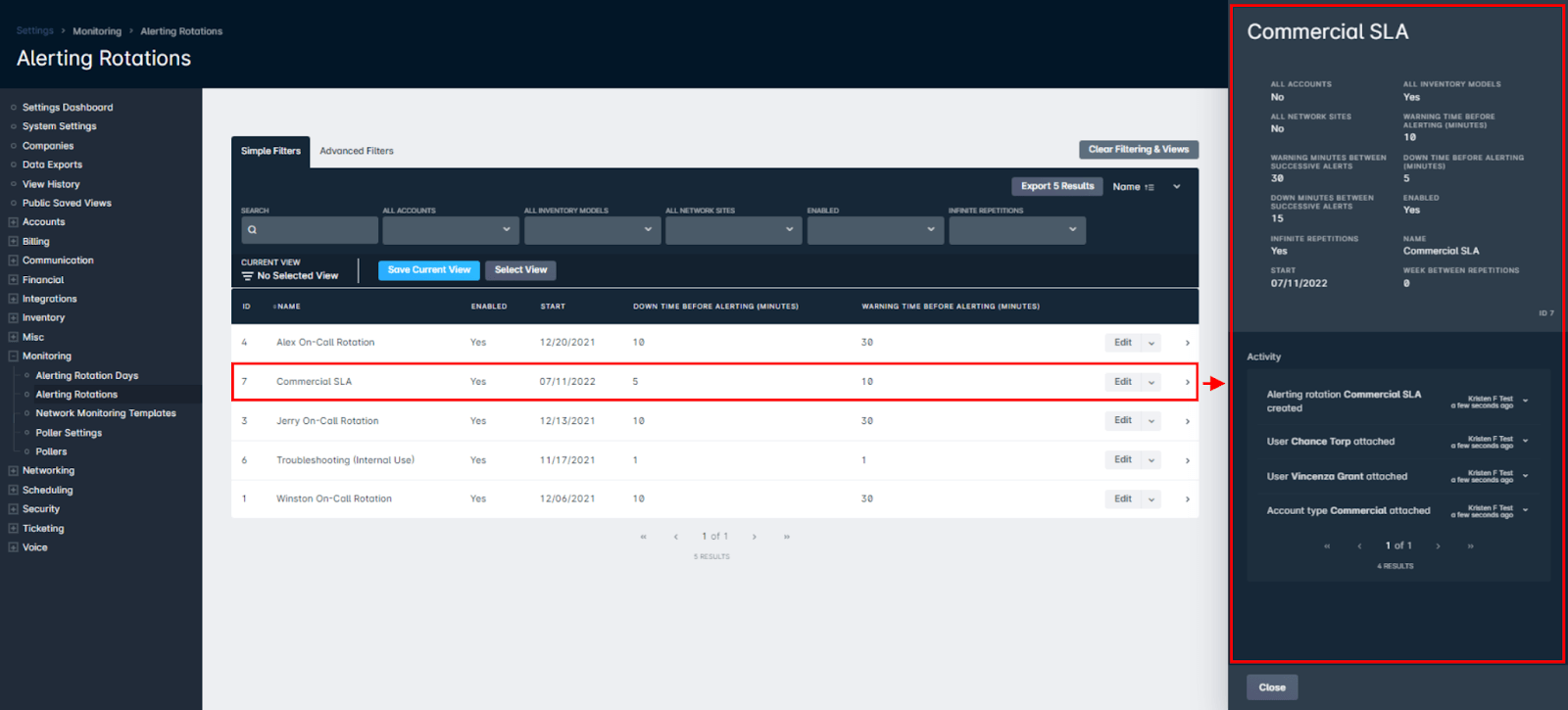Open Edit dropdown arrow for Alex On-Call Rotation
1568x710 pixels.
click(x=1151, y=343)
